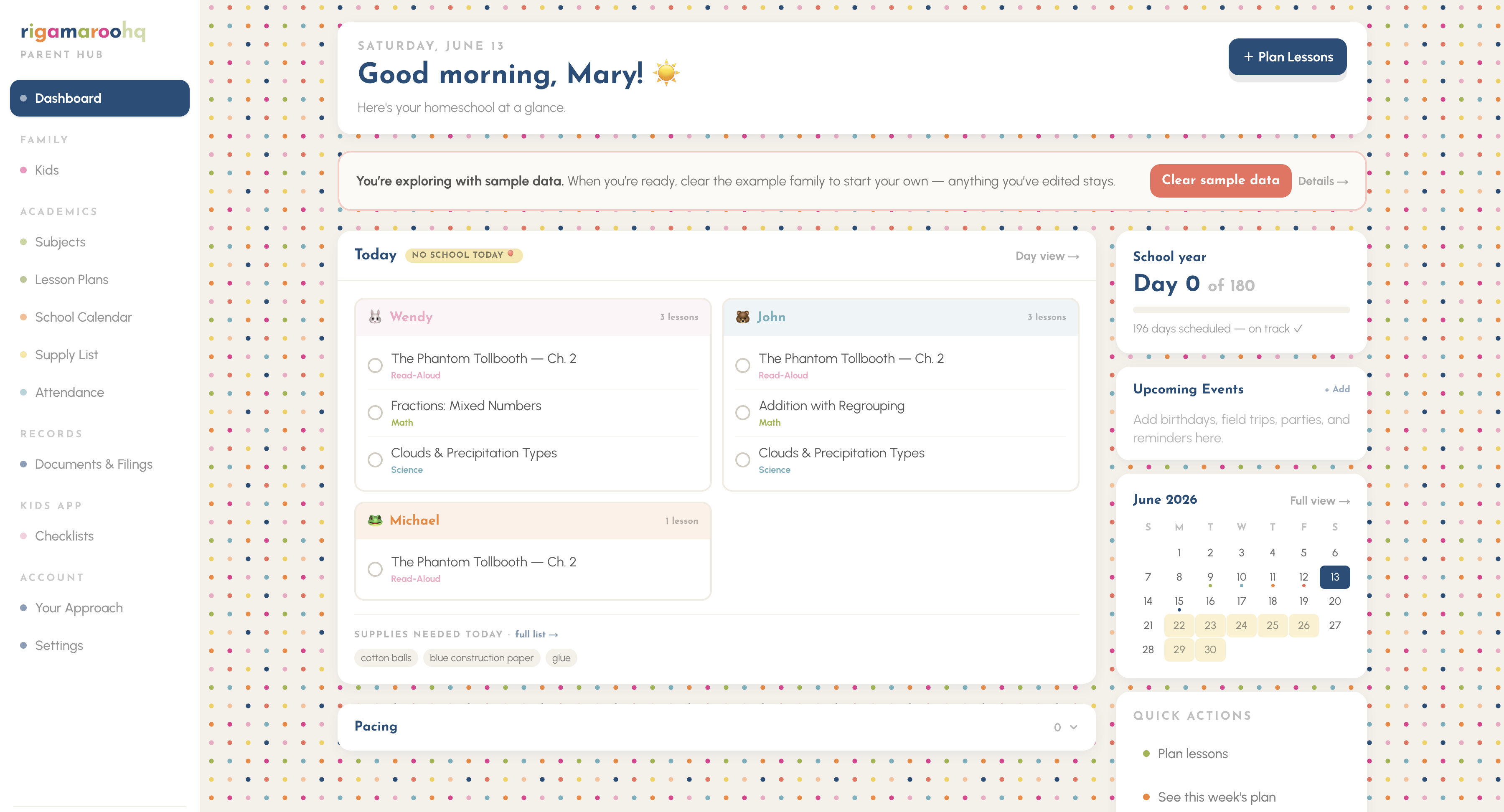Click Michael's frog avatar icon
Image resolution: width=1504 pixels, height=812 pixels.
tap(375, 520)
